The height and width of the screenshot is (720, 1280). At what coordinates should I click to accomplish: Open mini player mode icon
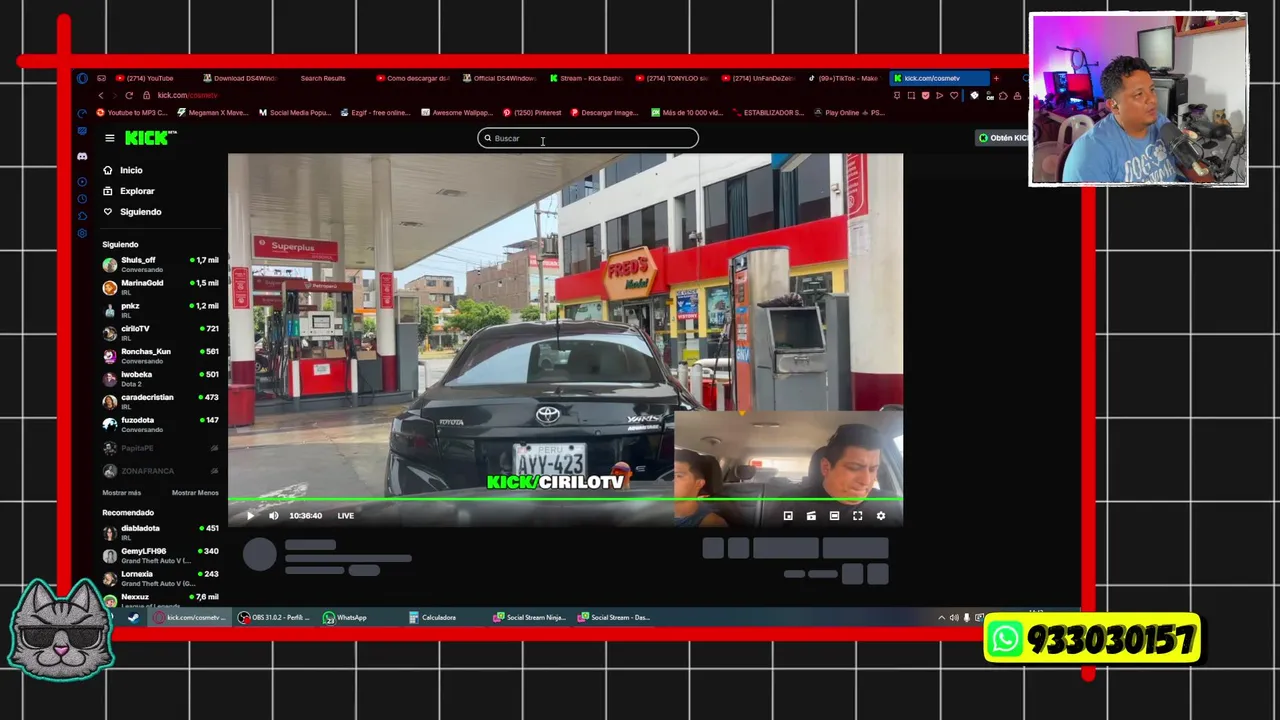(788, 516)
